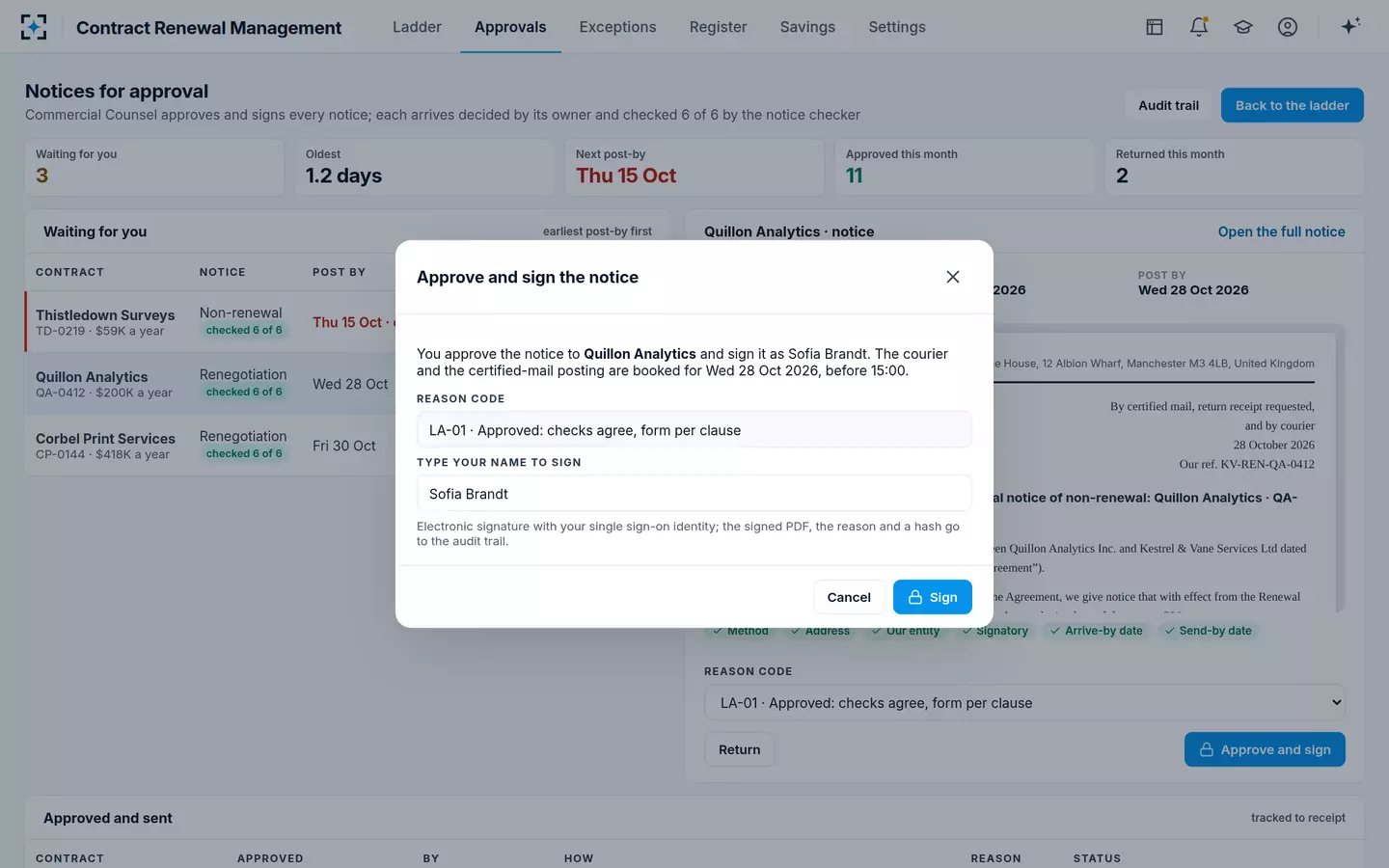Click the app logo icon

coord(34,27)
